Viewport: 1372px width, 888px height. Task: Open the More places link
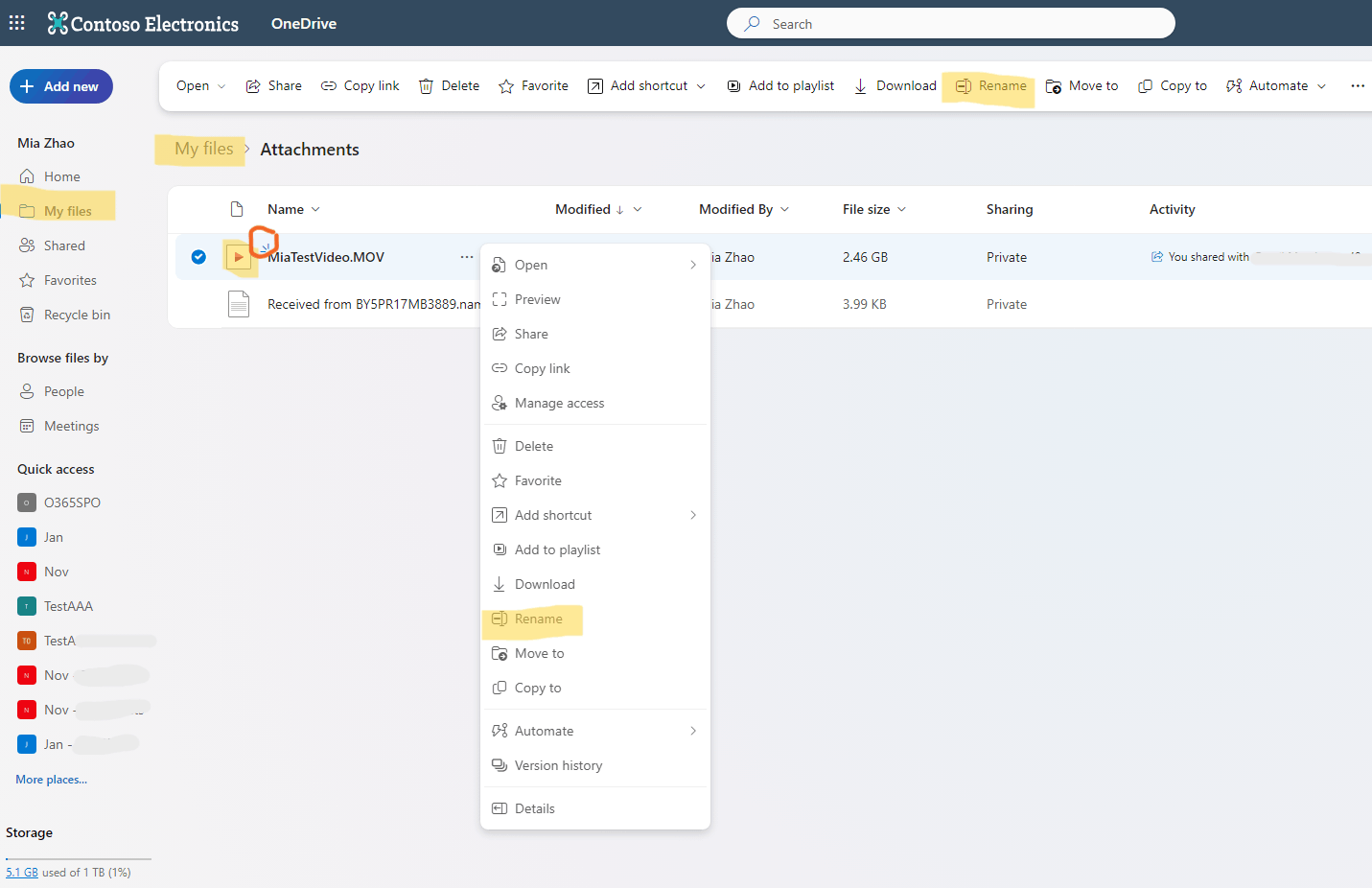[x=51, y=780]
